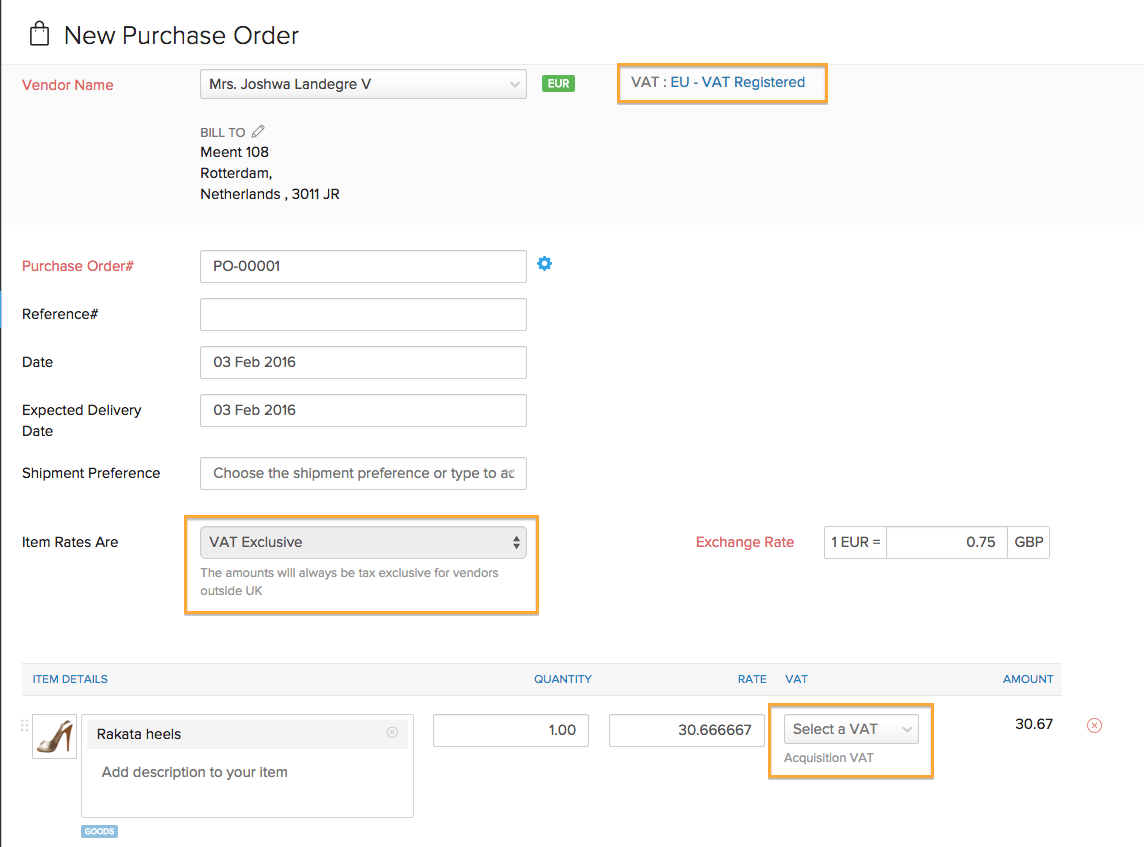The width and height of the screenshot is (1144, 847).
Task: Click the Shipment Preference field
Action: [363, 473]
